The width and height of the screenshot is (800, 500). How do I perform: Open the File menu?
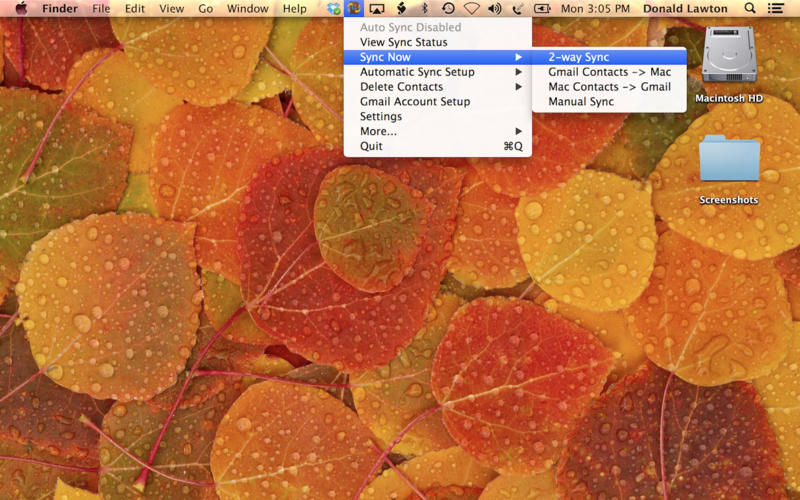pyautogui.click(x=101, y=9)
